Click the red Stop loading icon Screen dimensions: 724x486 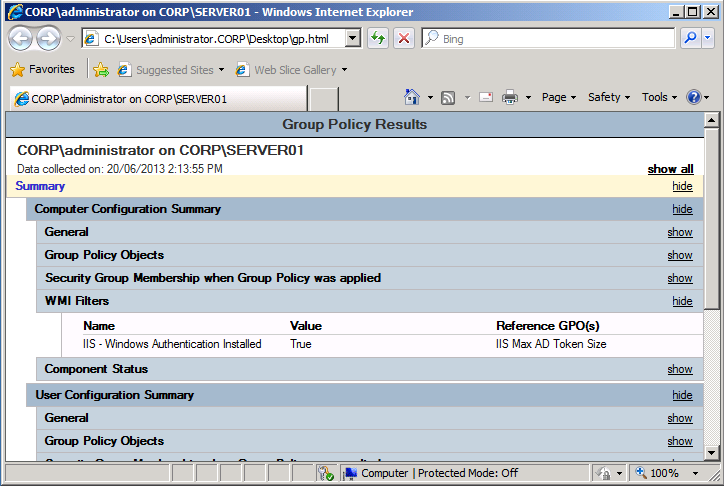pos(404,38)
